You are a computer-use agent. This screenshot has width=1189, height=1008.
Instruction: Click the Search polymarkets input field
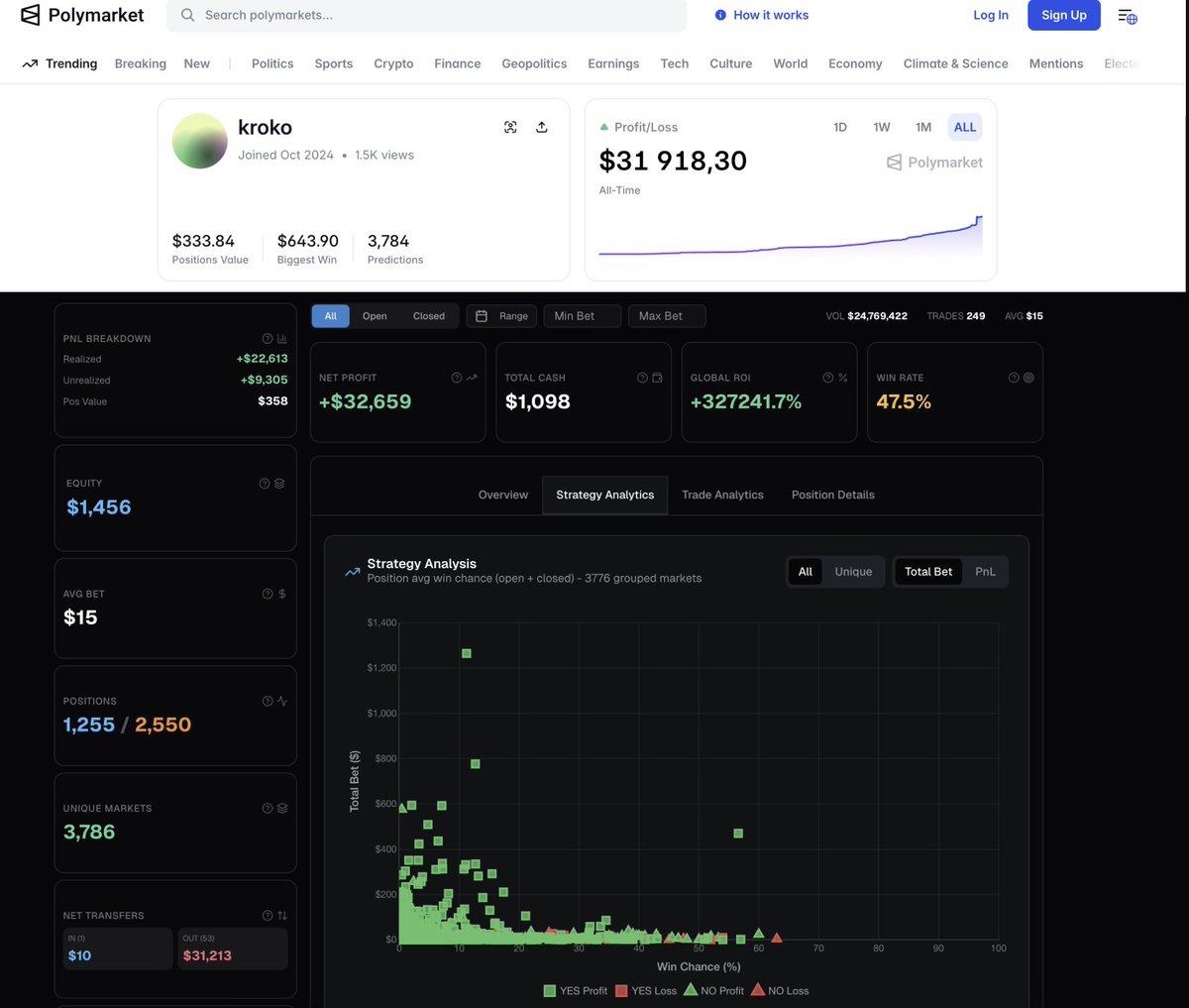pos(426,15)
